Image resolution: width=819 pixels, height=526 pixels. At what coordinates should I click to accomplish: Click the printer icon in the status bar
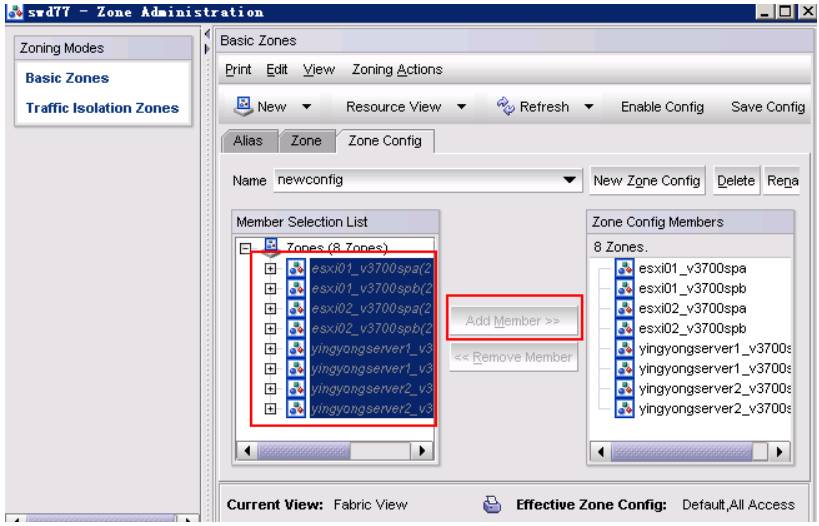pyautogui.click(x=492, y=505)
